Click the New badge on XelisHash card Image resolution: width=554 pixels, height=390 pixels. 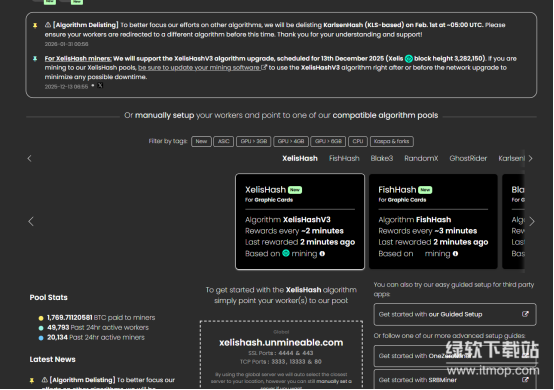coord(295,190)
